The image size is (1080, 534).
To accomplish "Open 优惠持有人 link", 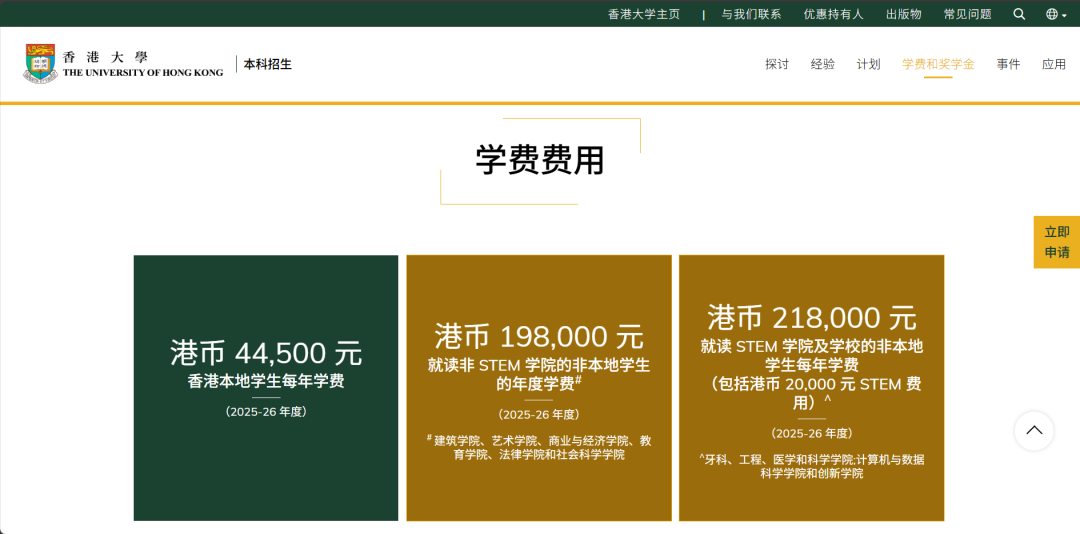I will 833,14.
